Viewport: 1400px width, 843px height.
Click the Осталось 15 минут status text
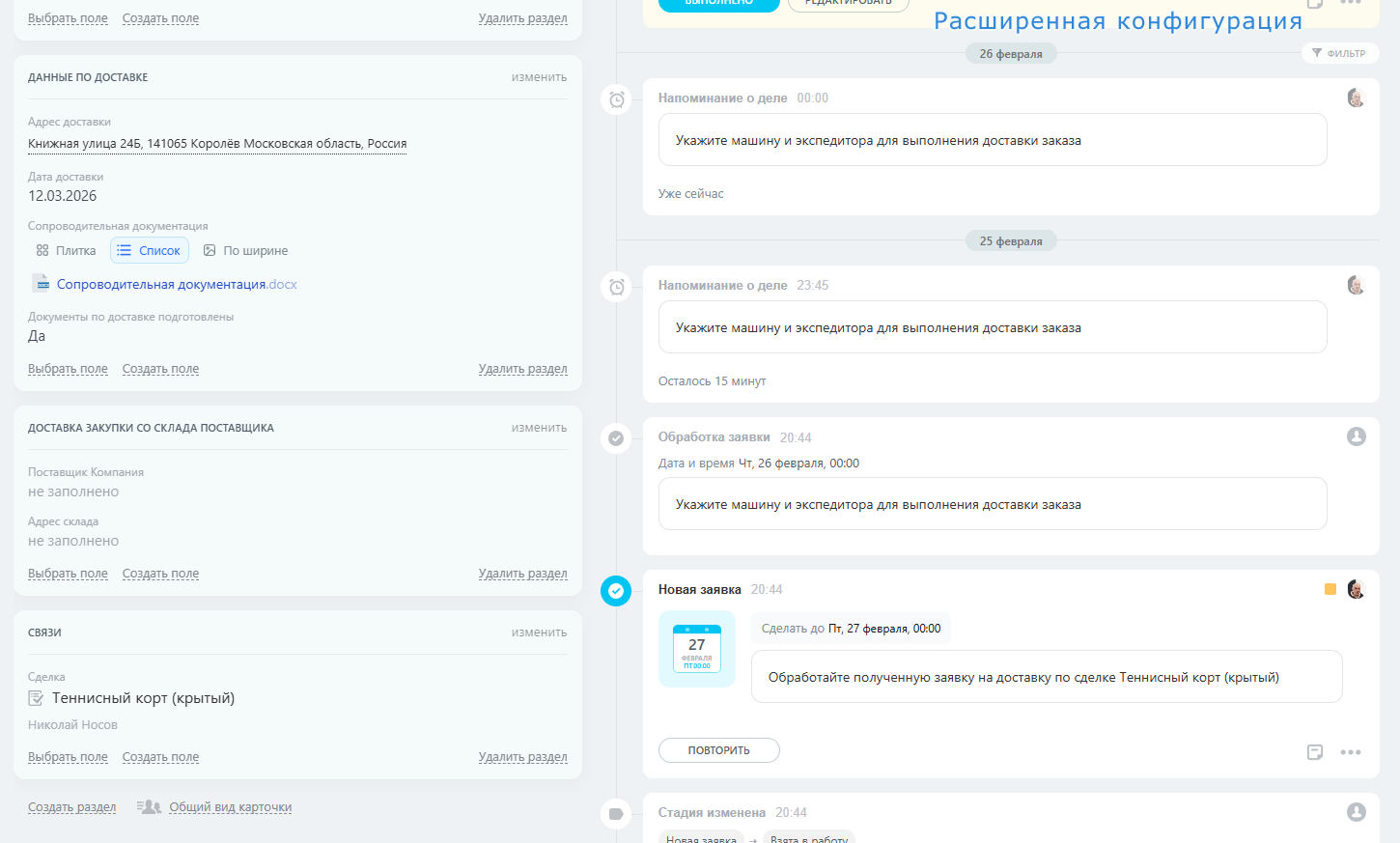[713, 381]
